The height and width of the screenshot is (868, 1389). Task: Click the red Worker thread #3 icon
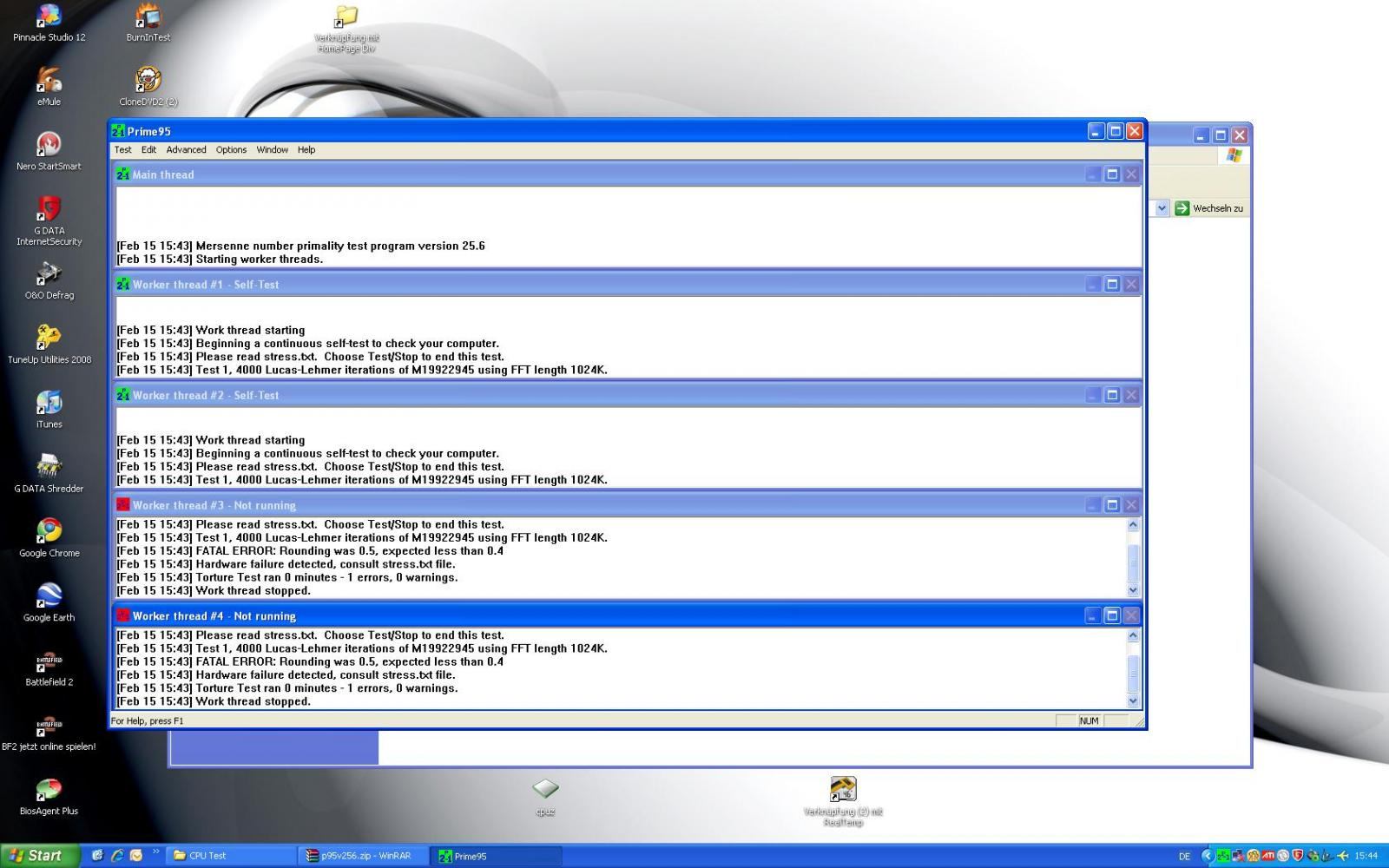(123, 505)
